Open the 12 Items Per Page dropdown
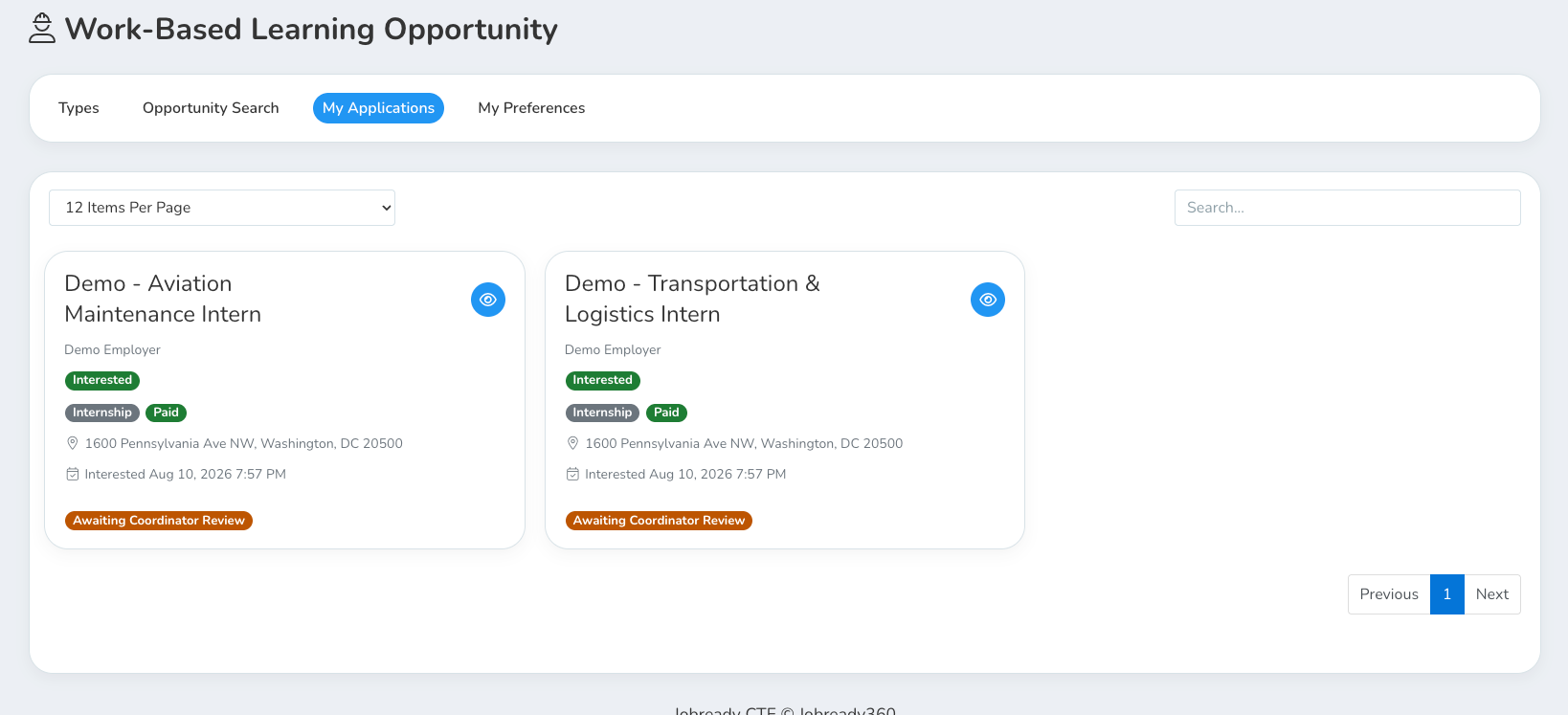 (222, 208)
